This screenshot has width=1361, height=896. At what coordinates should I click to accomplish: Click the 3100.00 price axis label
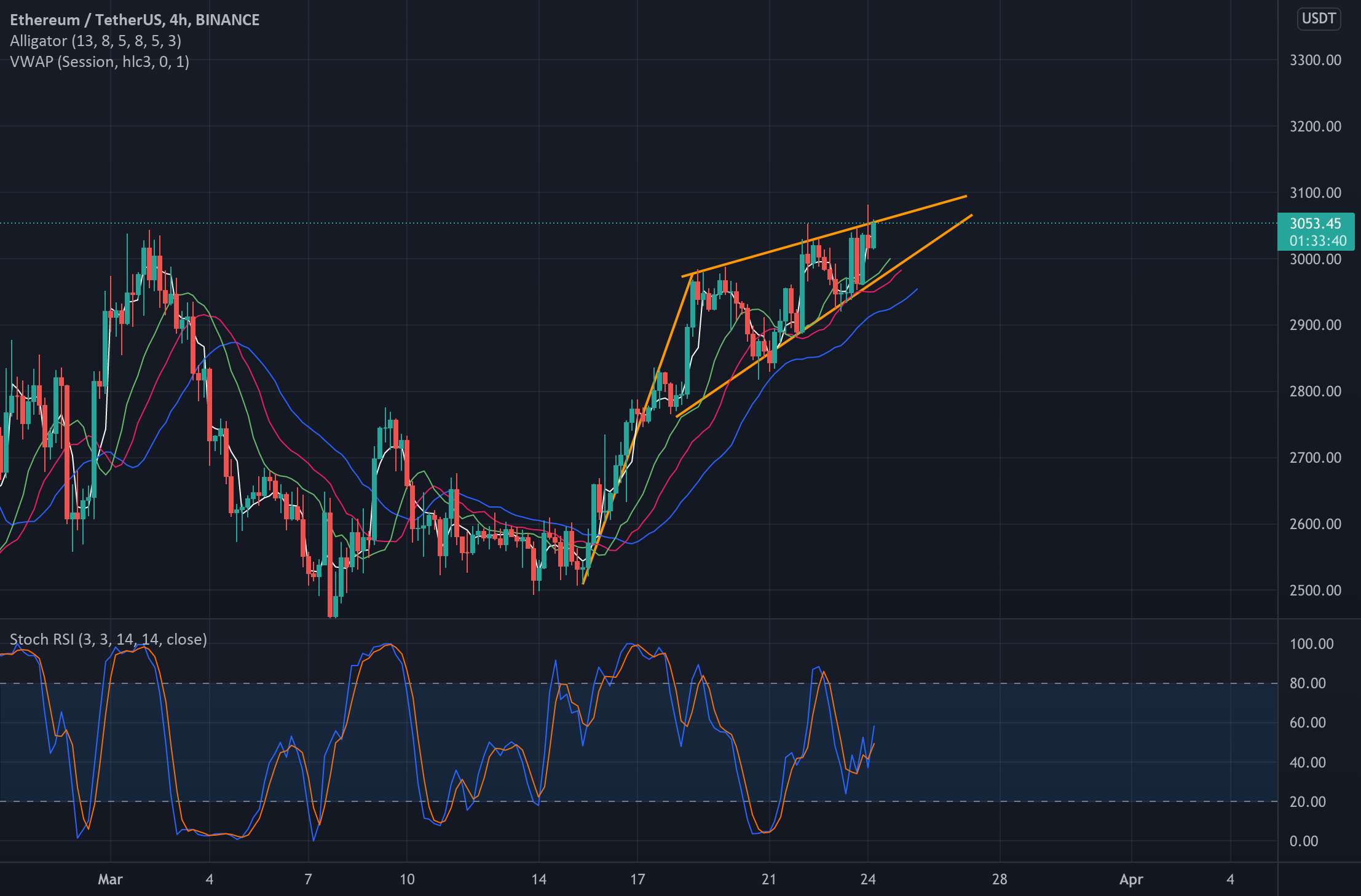tap(1316, 193)
